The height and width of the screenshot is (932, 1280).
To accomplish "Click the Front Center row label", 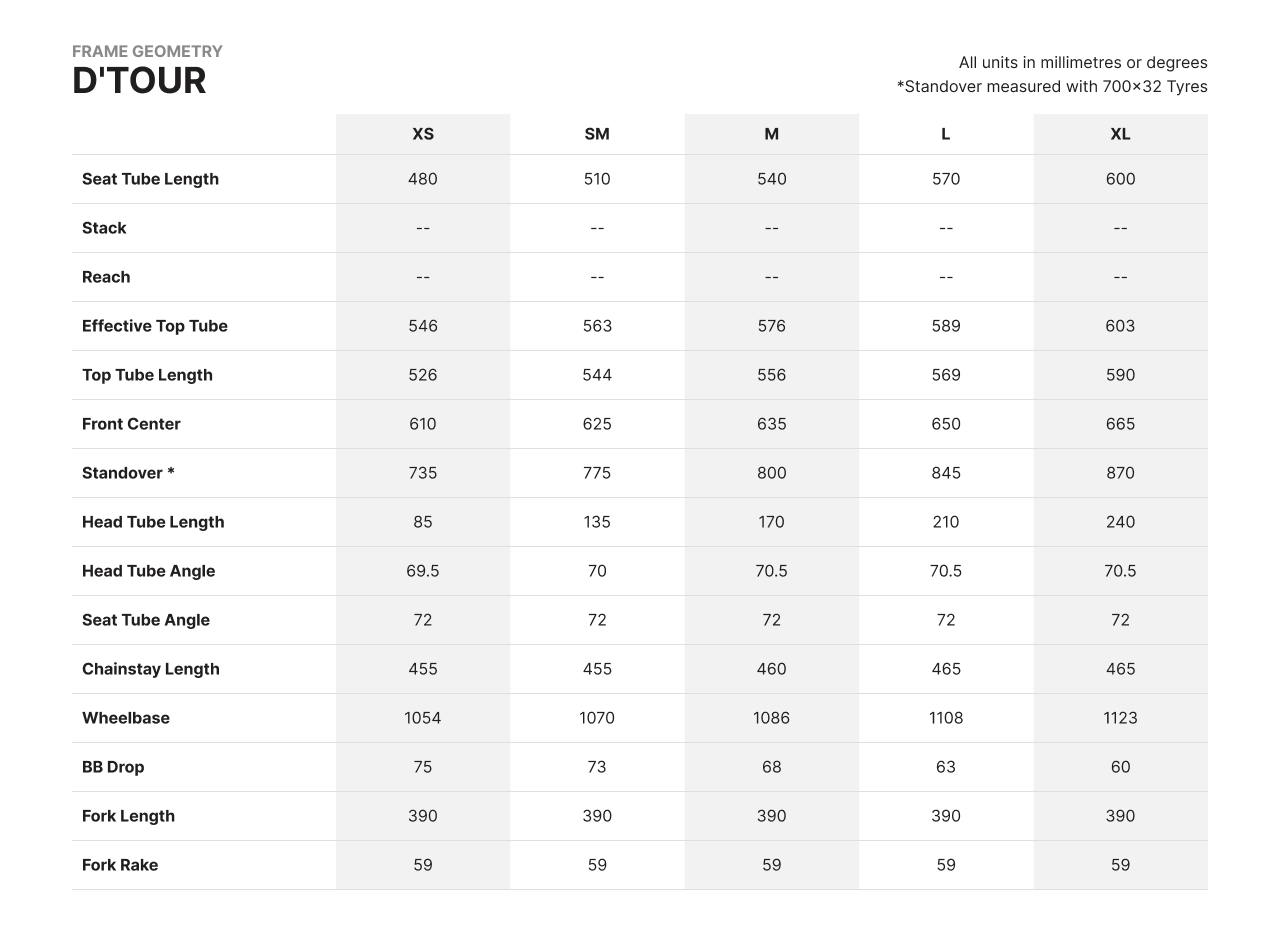I will click(131, 424).
